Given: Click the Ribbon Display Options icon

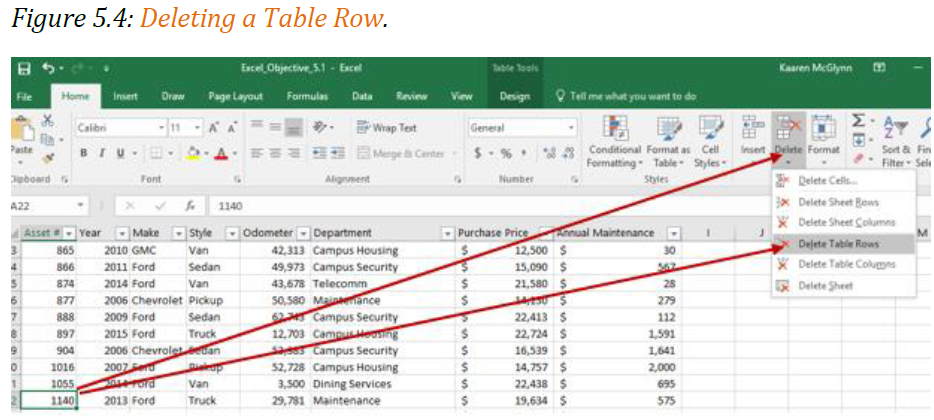Looking at the screenshot, I should tap(879, 68).
